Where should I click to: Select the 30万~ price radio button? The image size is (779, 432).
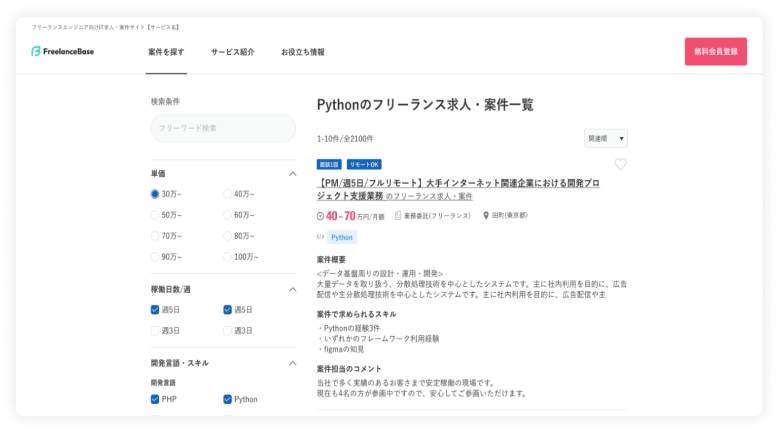pos(155,194)
